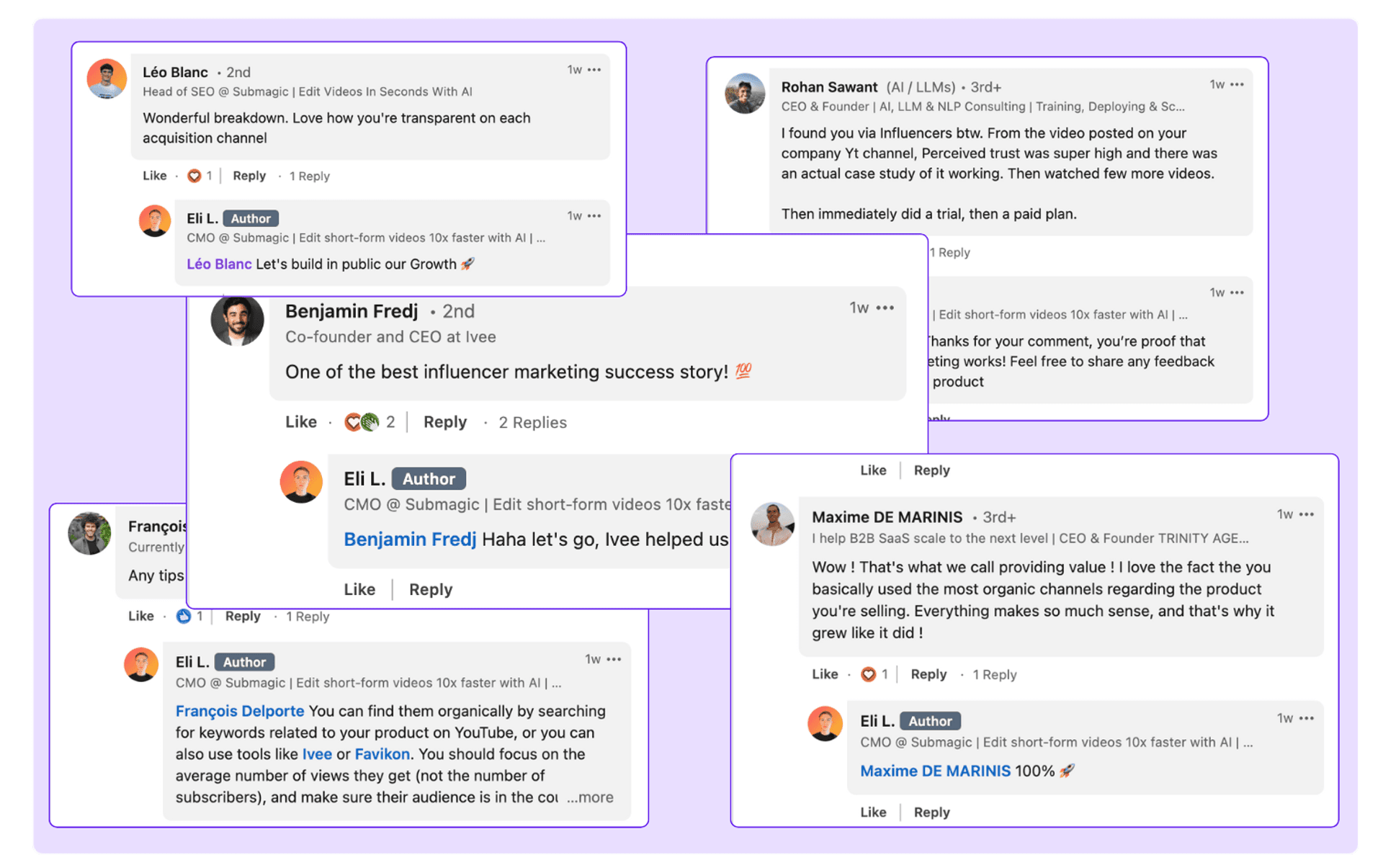Open the Ivee link in Eli's reply
The width and height of the screenshot is (1383, 868).
(317, 754)
